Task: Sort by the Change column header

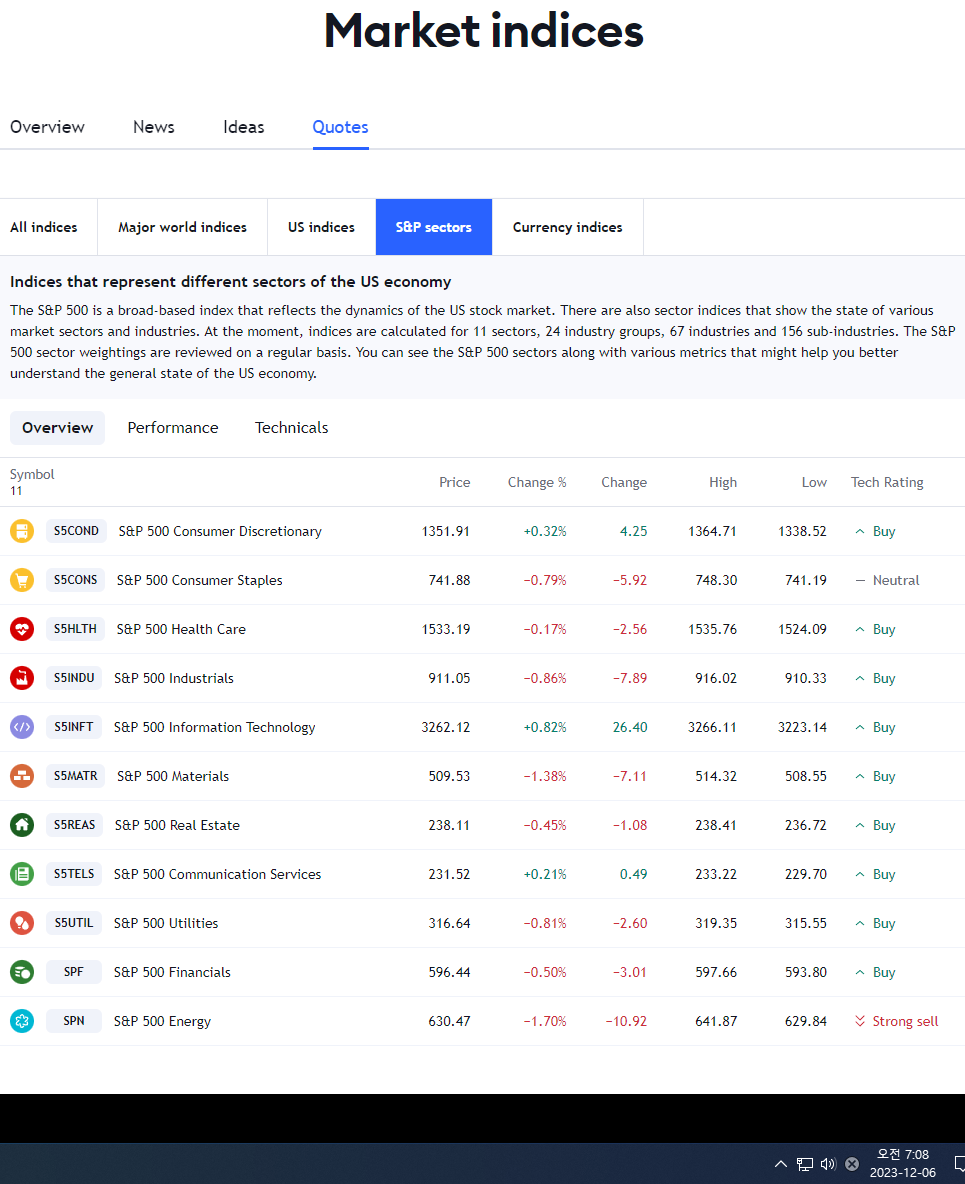Action: (x=624, y=483)
